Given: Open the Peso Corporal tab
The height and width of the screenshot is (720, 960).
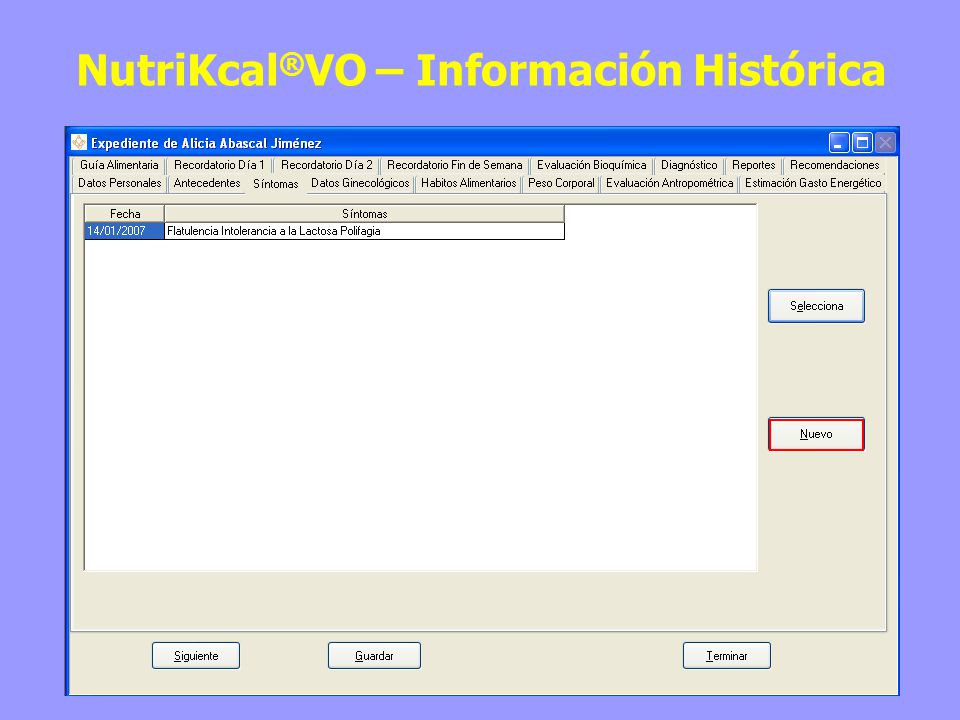Looking at the screenshot, I should coord(561,183).
